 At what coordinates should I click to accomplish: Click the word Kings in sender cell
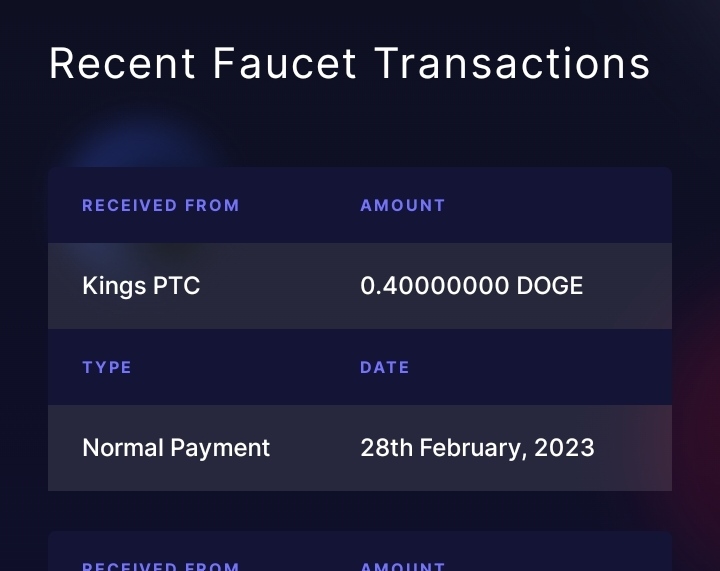pos(114,286)
